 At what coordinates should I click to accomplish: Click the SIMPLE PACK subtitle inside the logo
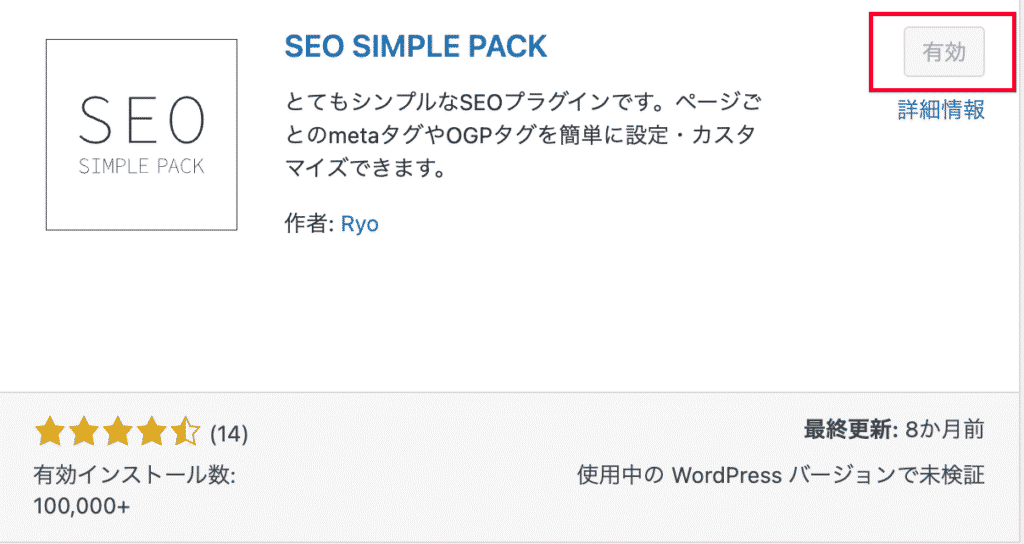tap(141, 166)
